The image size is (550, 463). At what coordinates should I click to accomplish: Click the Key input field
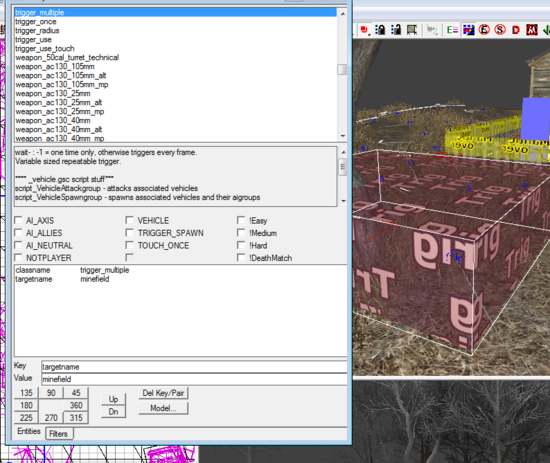(194, 367)
